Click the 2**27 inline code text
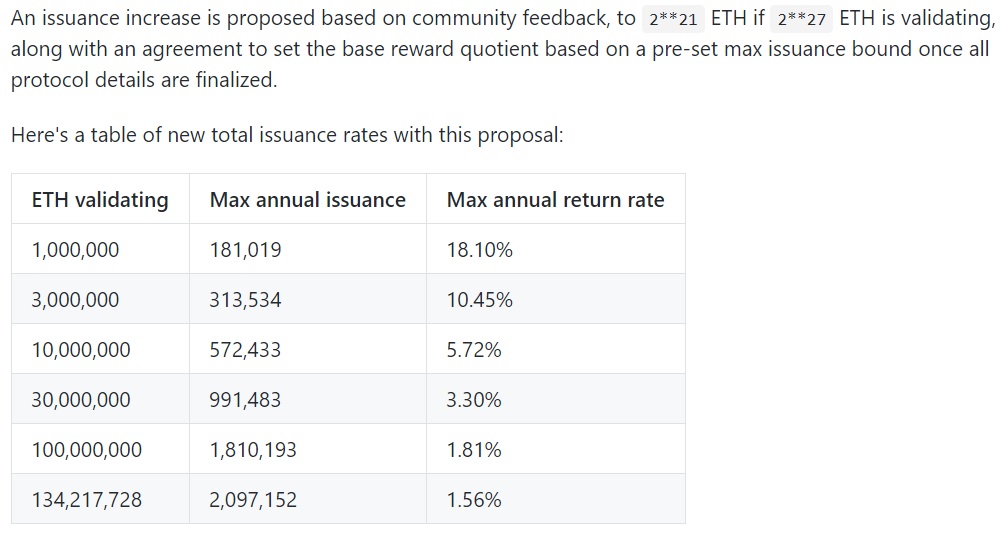 [802, 20]
